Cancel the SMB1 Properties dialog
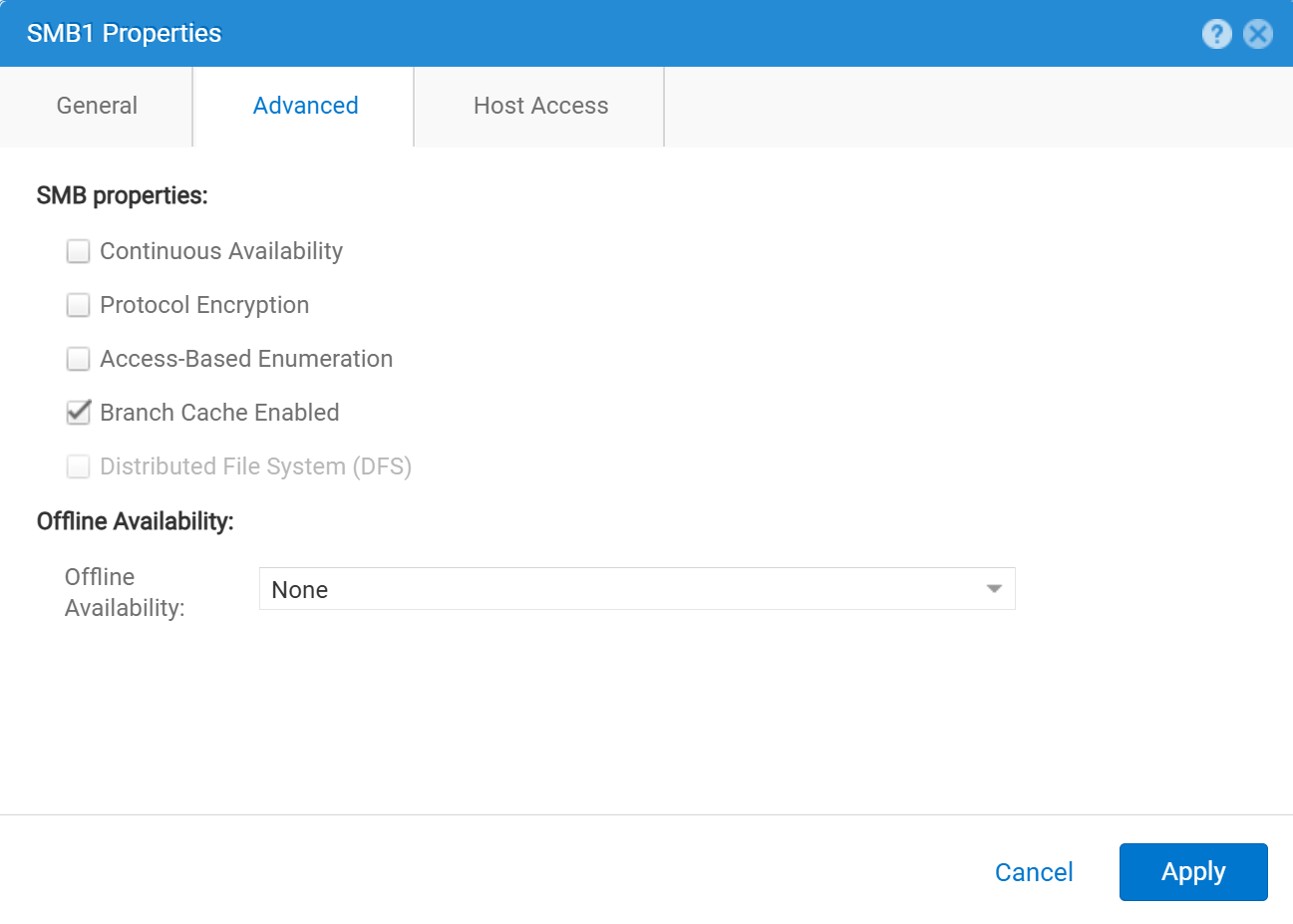The image size is (1293, 924). pos(1034,871)
